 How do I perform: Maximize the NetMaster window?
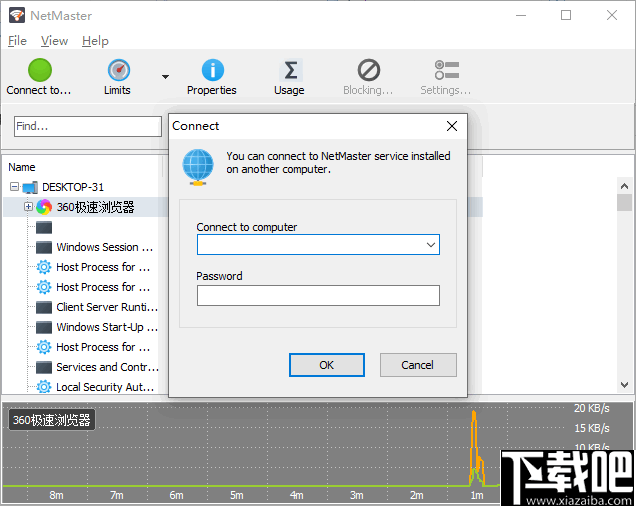point(566,15)
